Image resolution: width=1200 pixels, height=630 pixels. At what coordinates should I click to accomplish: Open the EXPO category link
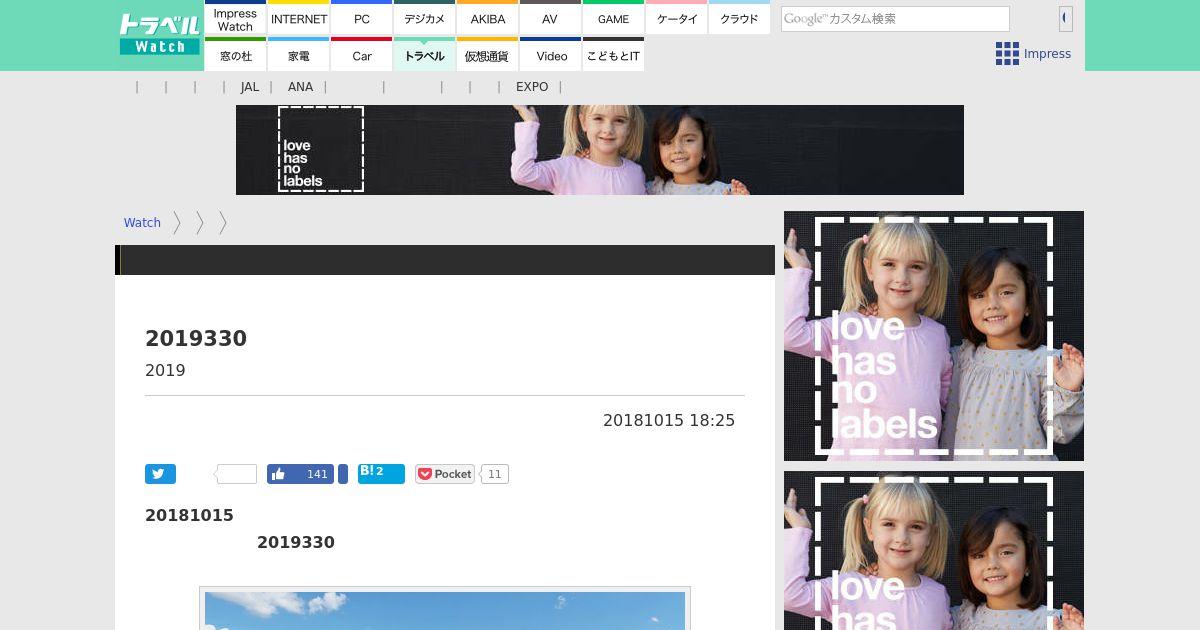coord(532,87)
